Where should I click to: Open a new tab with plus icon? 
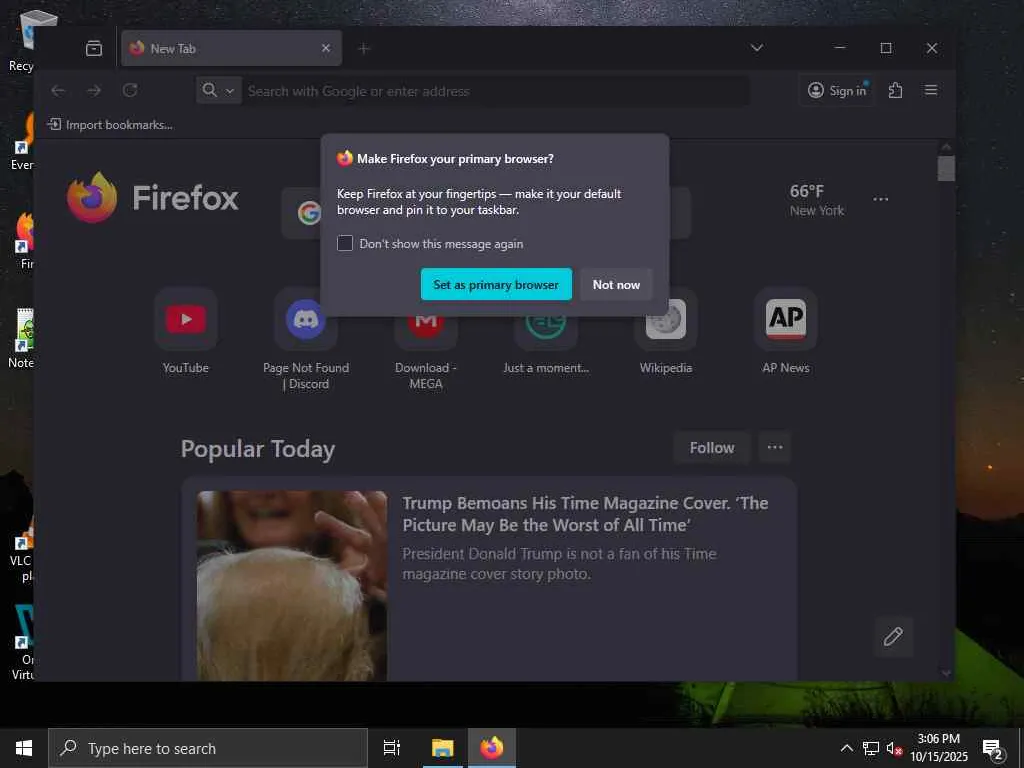[364, 48]
